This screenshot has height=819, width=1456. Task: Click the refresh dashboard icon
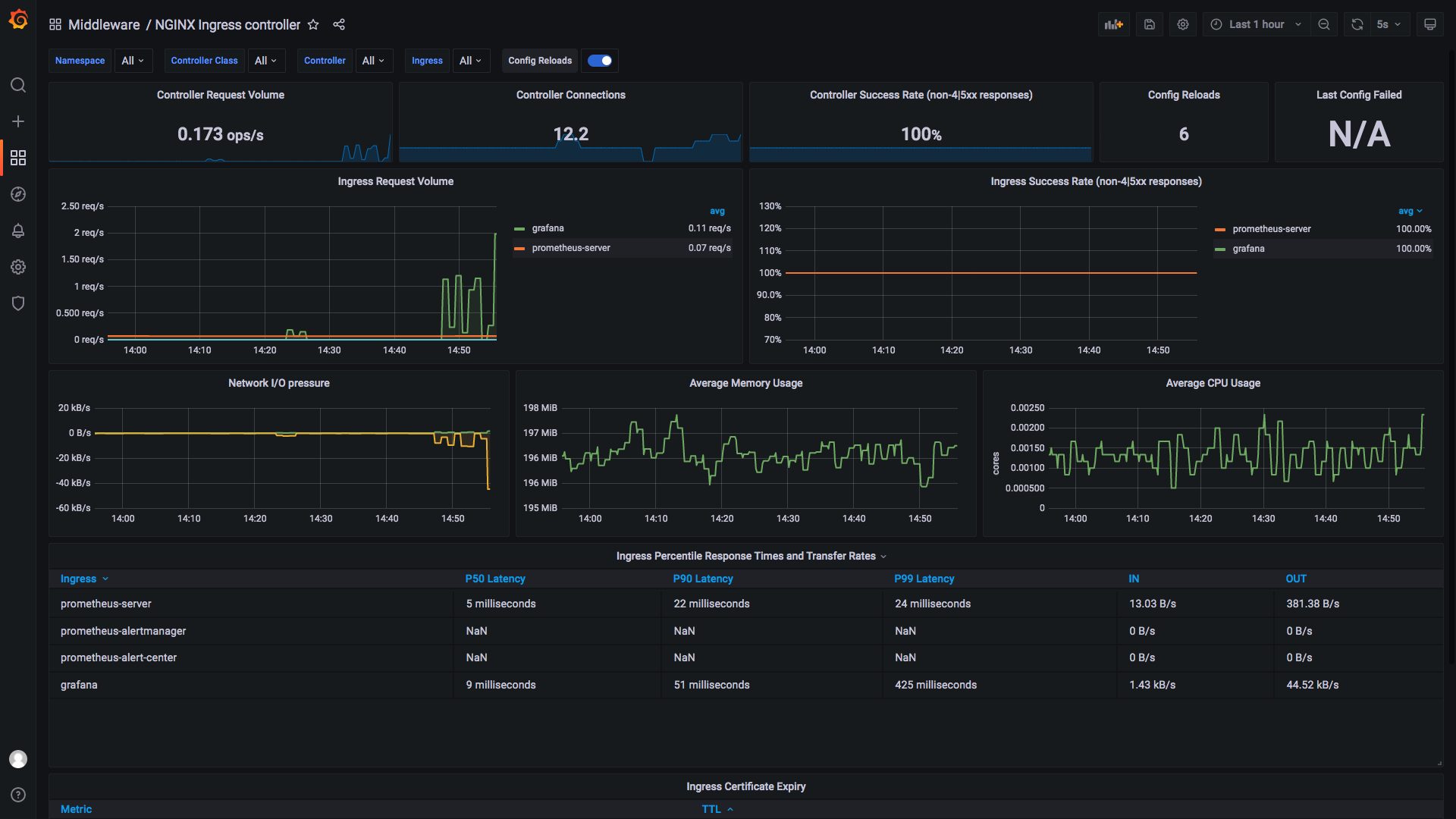1357,24
